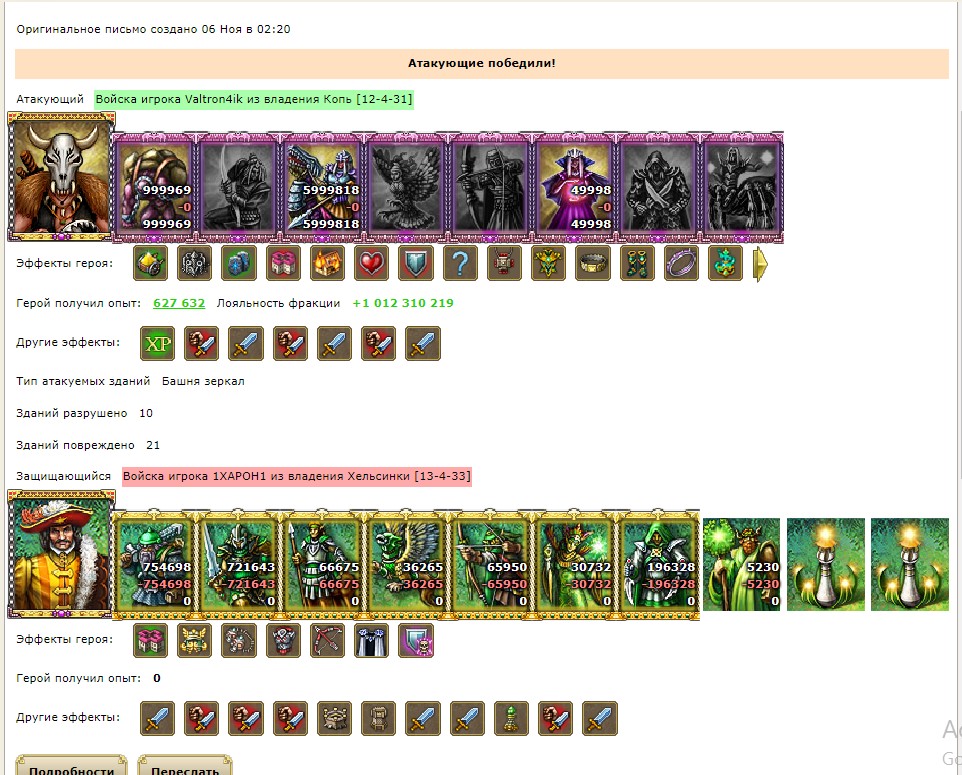Open defender 1ХАРОН1 army link
Viewport: 962px width, 775px height.
297,477
